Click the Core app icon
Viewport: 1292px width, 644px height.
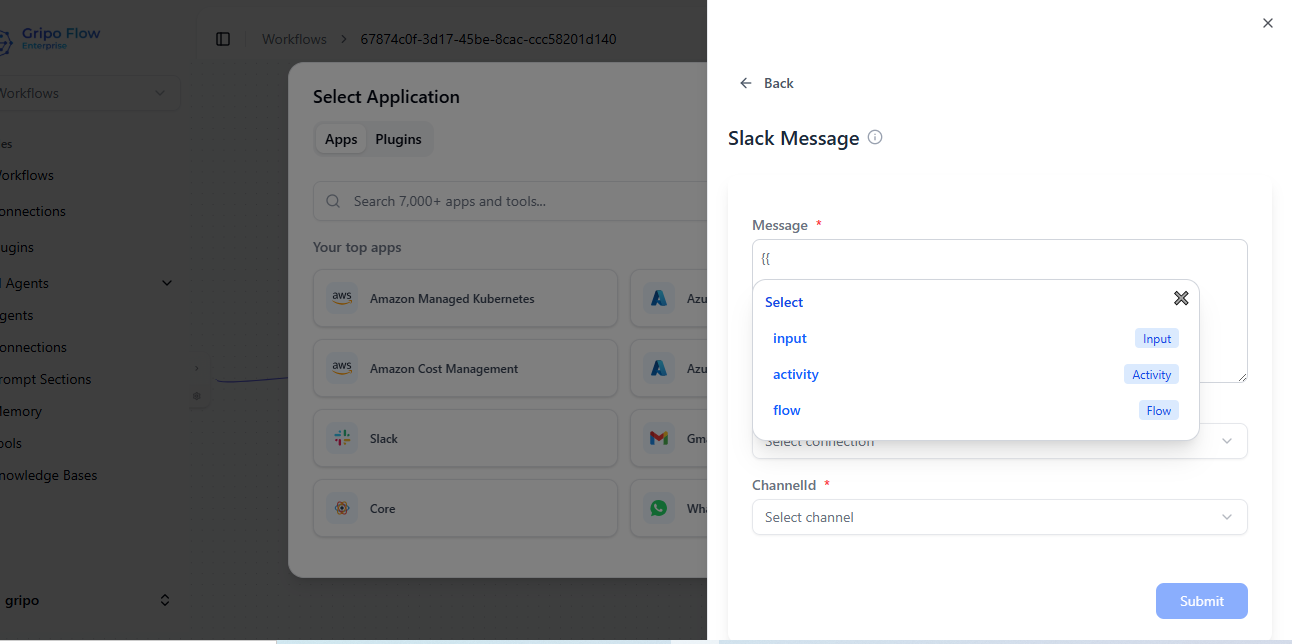[x=342, y=508]
